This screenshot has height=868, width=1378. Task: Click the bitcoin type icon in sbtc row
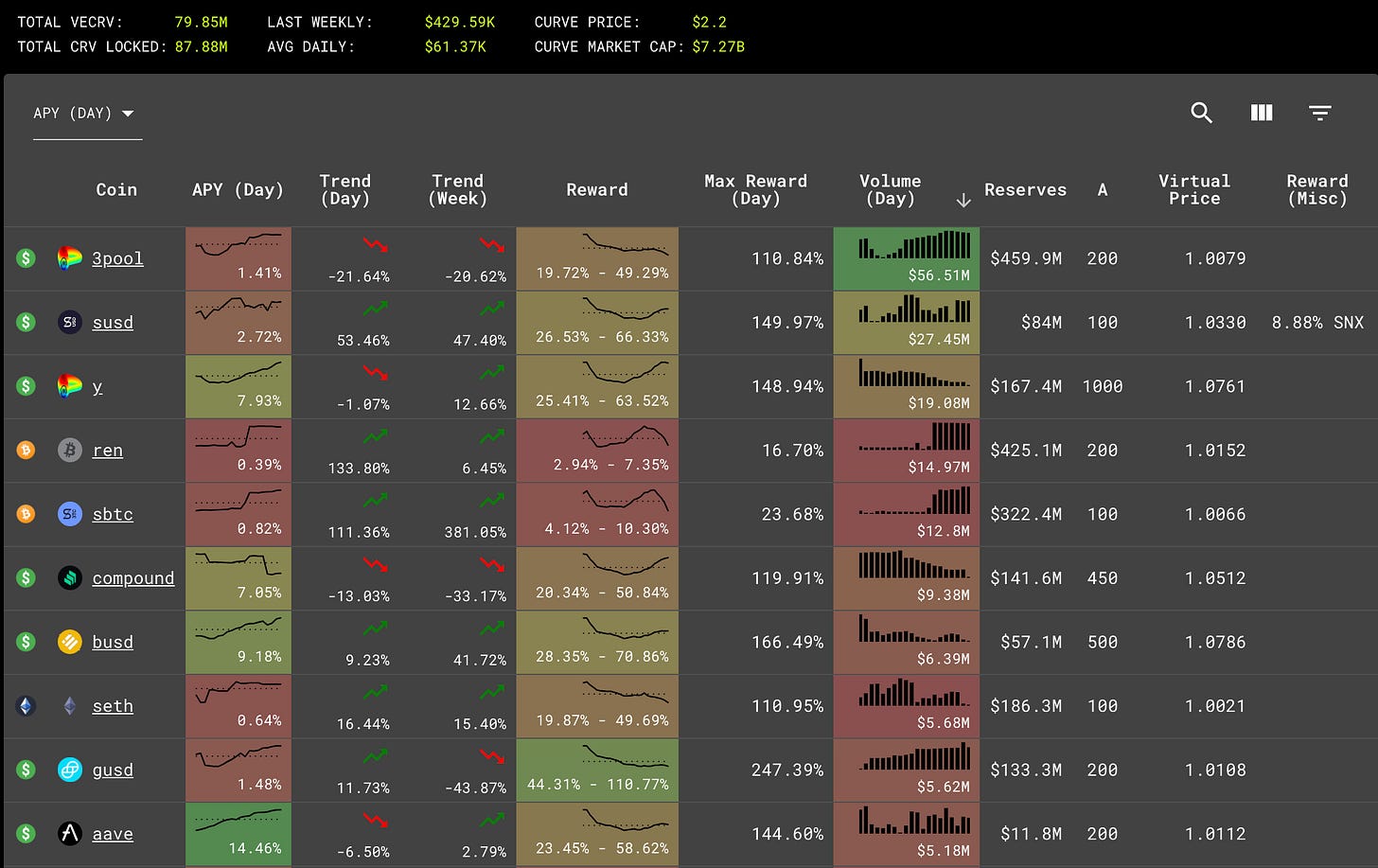pos(26,514)
